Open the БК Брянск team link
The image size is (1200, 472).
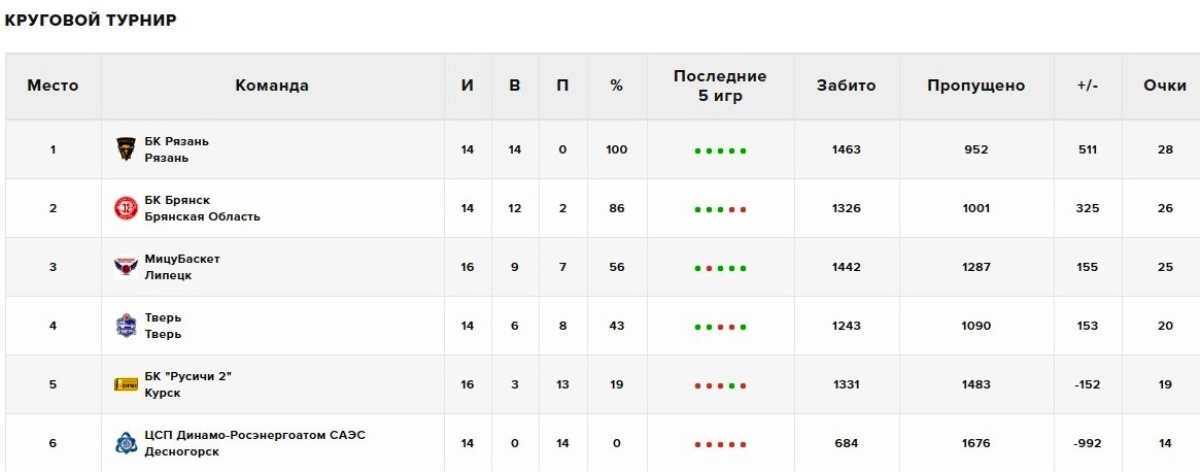(177, 200)
